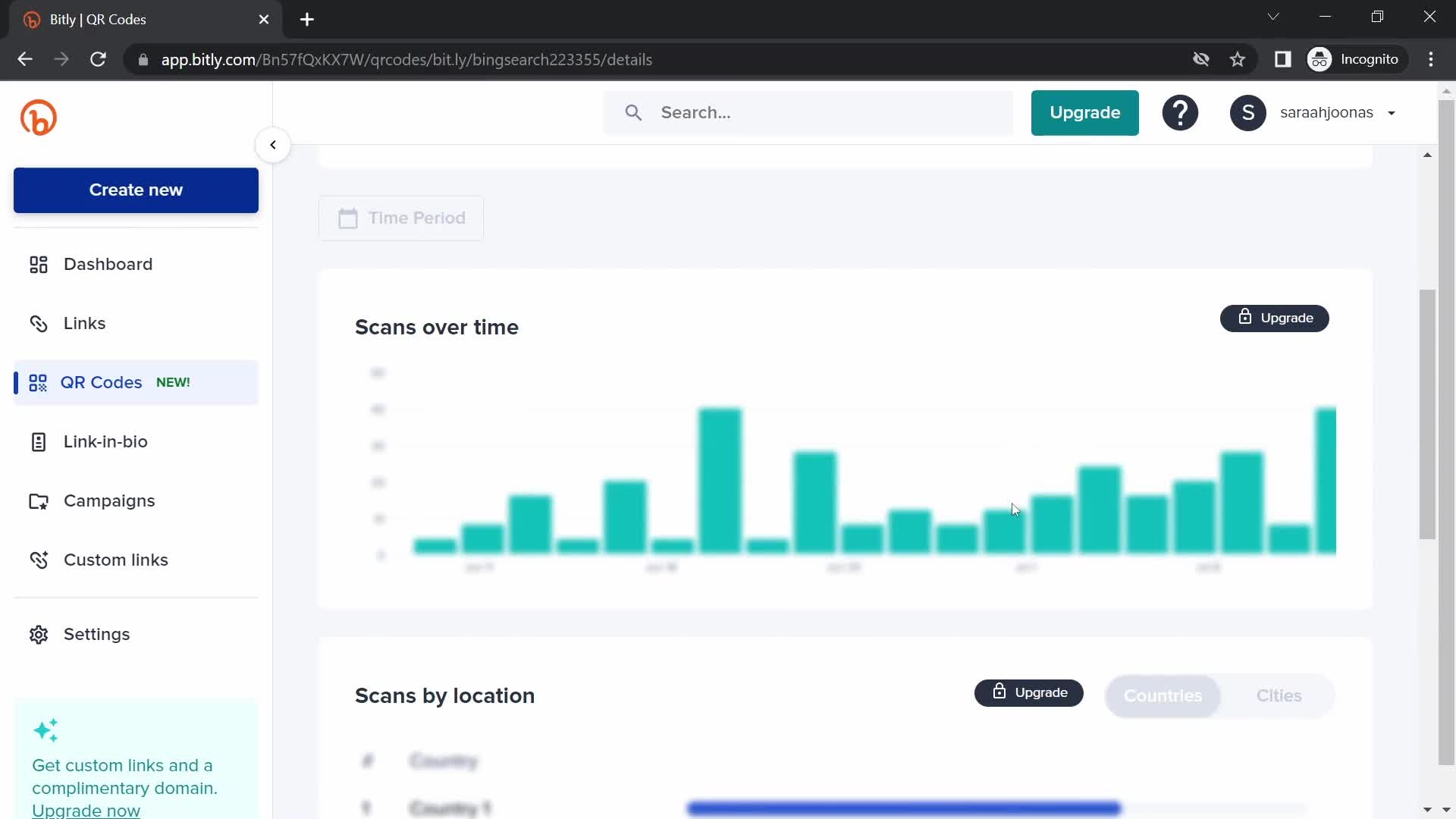Click the Upgrade lock button on Scans over time
This screenshot has width=1456, height=819.
(x=1275, y=318)
